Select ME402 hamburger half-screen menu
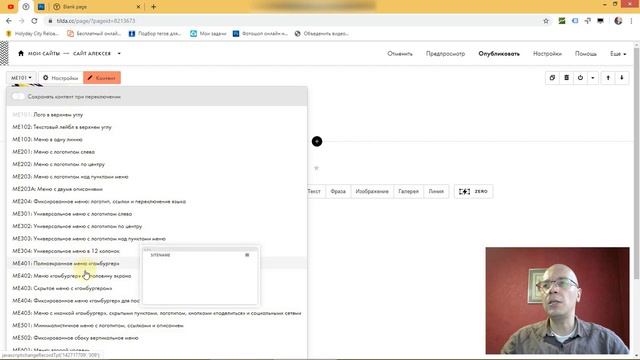This screenshot has height=360, width=640. click(x=72, y=276)
